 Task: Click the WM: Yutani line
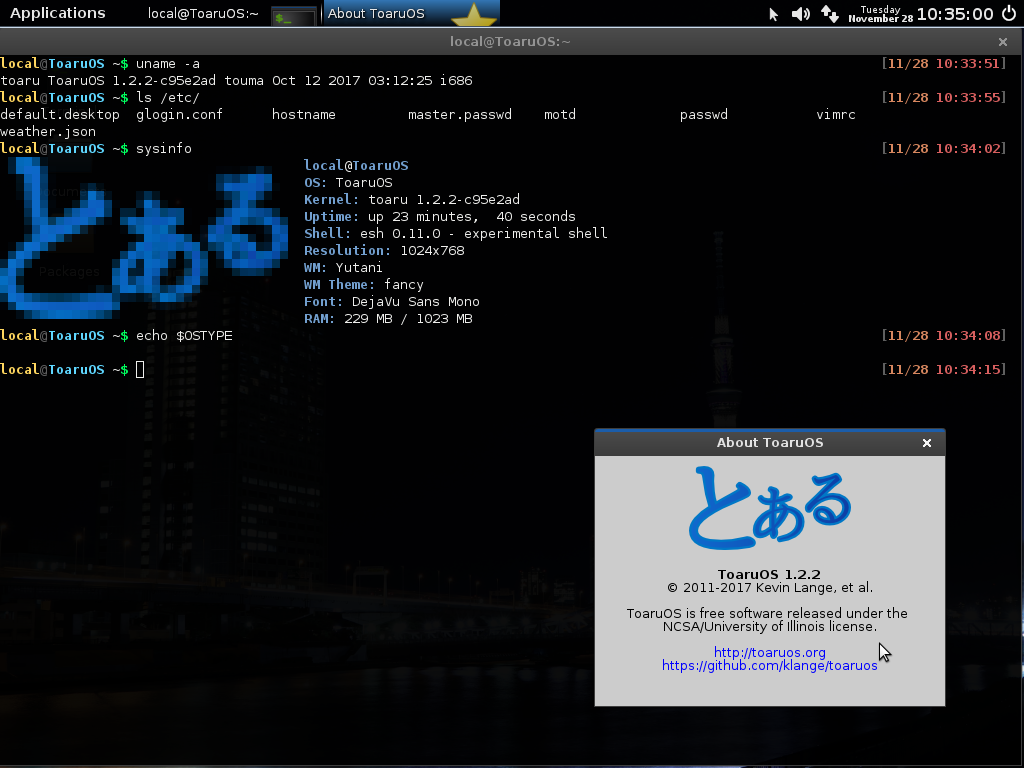pos(344,268)
